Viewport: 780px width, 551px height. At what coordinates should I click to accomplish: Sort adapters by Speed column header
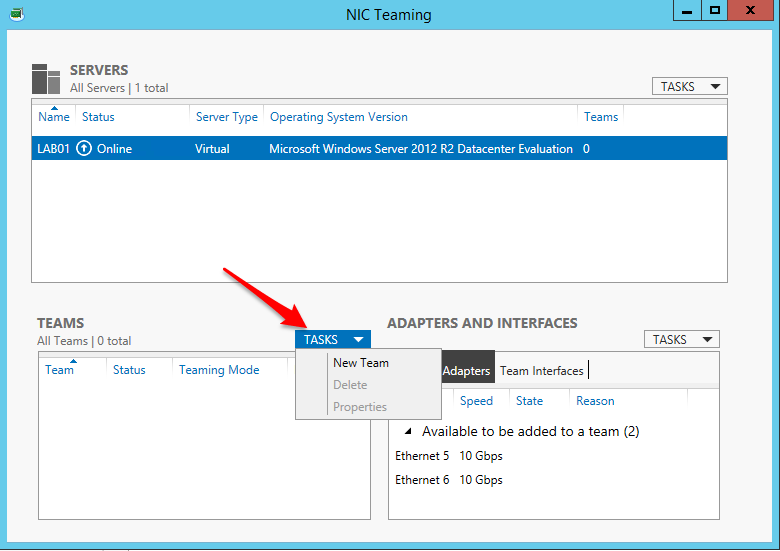(x=476, y=401)
